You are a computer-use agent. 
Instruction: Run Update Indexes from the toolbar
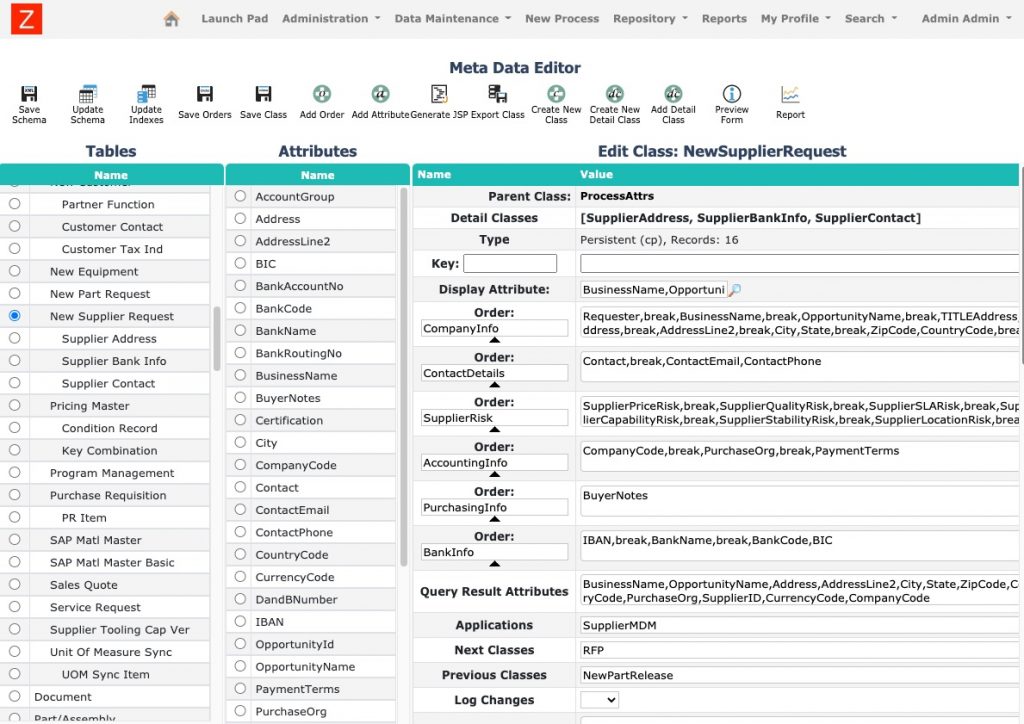146,94
